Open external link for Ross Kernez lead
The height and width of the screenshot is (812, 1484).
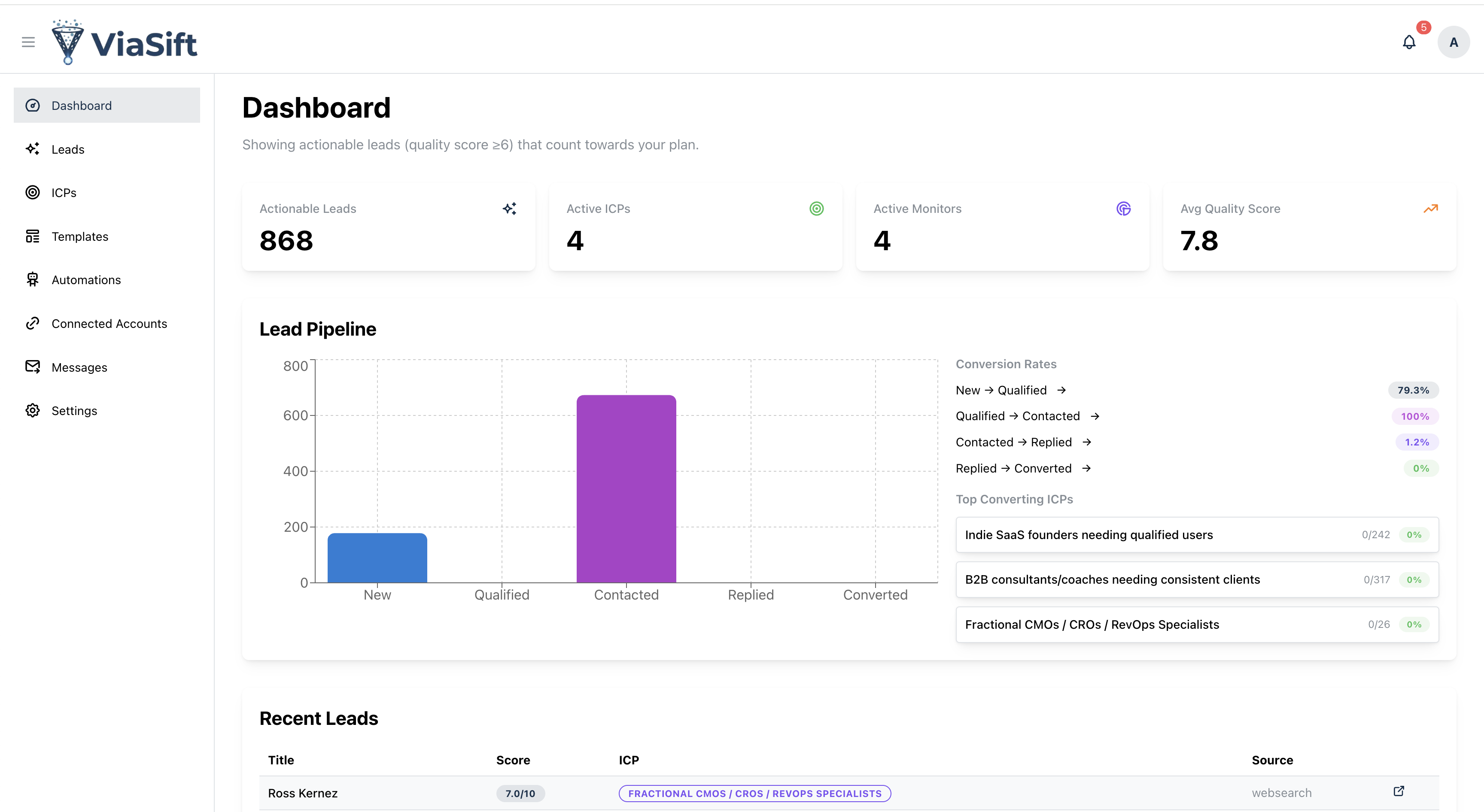pos(1399,791)
